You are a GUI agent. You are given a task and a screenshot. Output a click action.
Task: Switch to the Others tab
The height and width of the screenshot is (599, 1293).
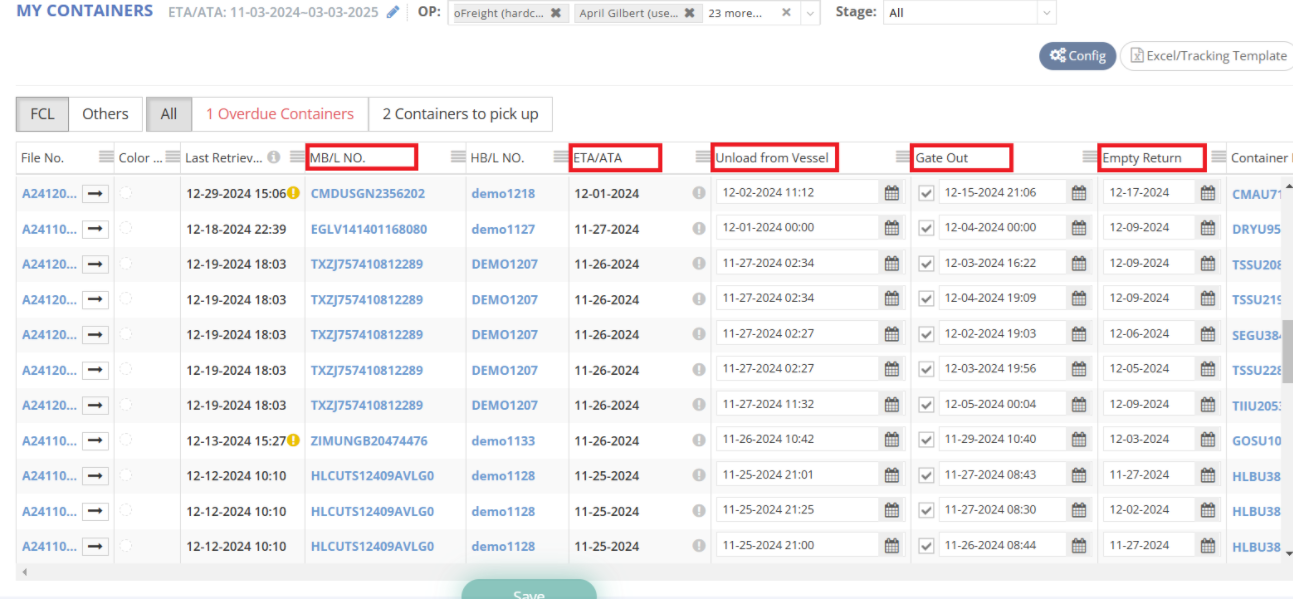point(105,114)
